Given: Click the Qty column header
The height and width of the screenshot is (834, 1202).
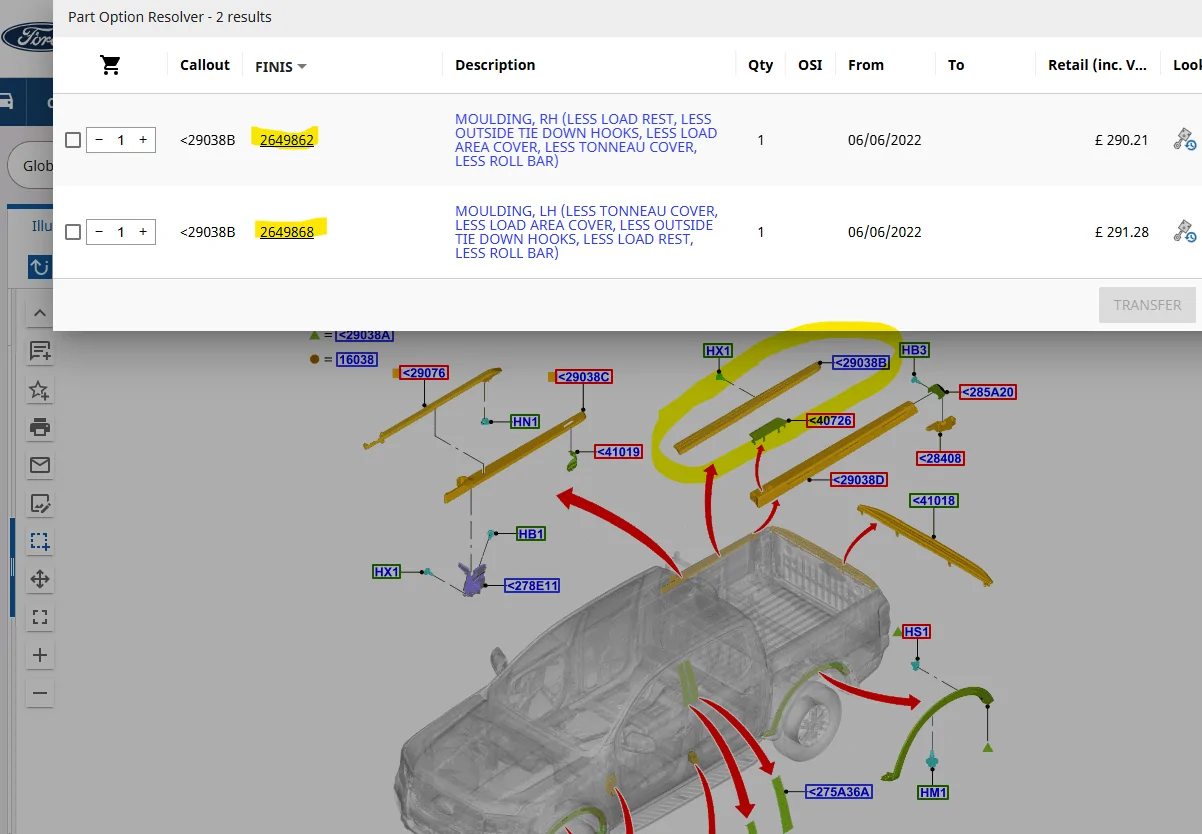Looking at the screenshot, I should [x=761, y=65].
